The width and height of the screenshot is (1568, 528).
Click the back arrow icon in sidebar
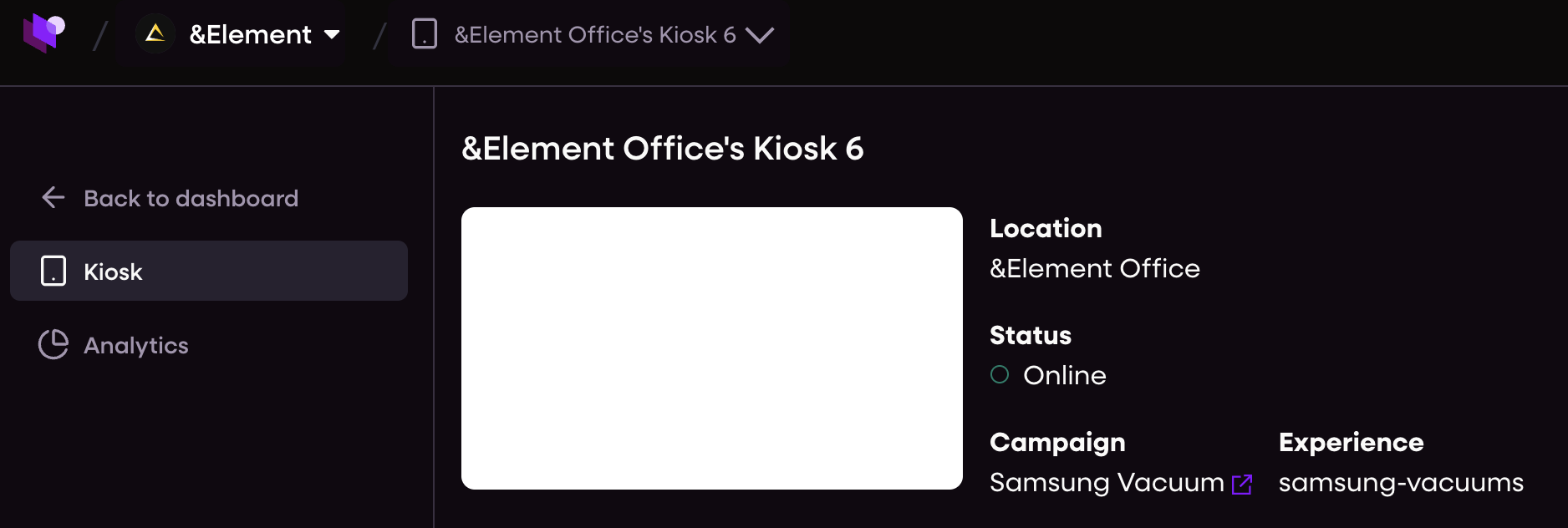53,198
